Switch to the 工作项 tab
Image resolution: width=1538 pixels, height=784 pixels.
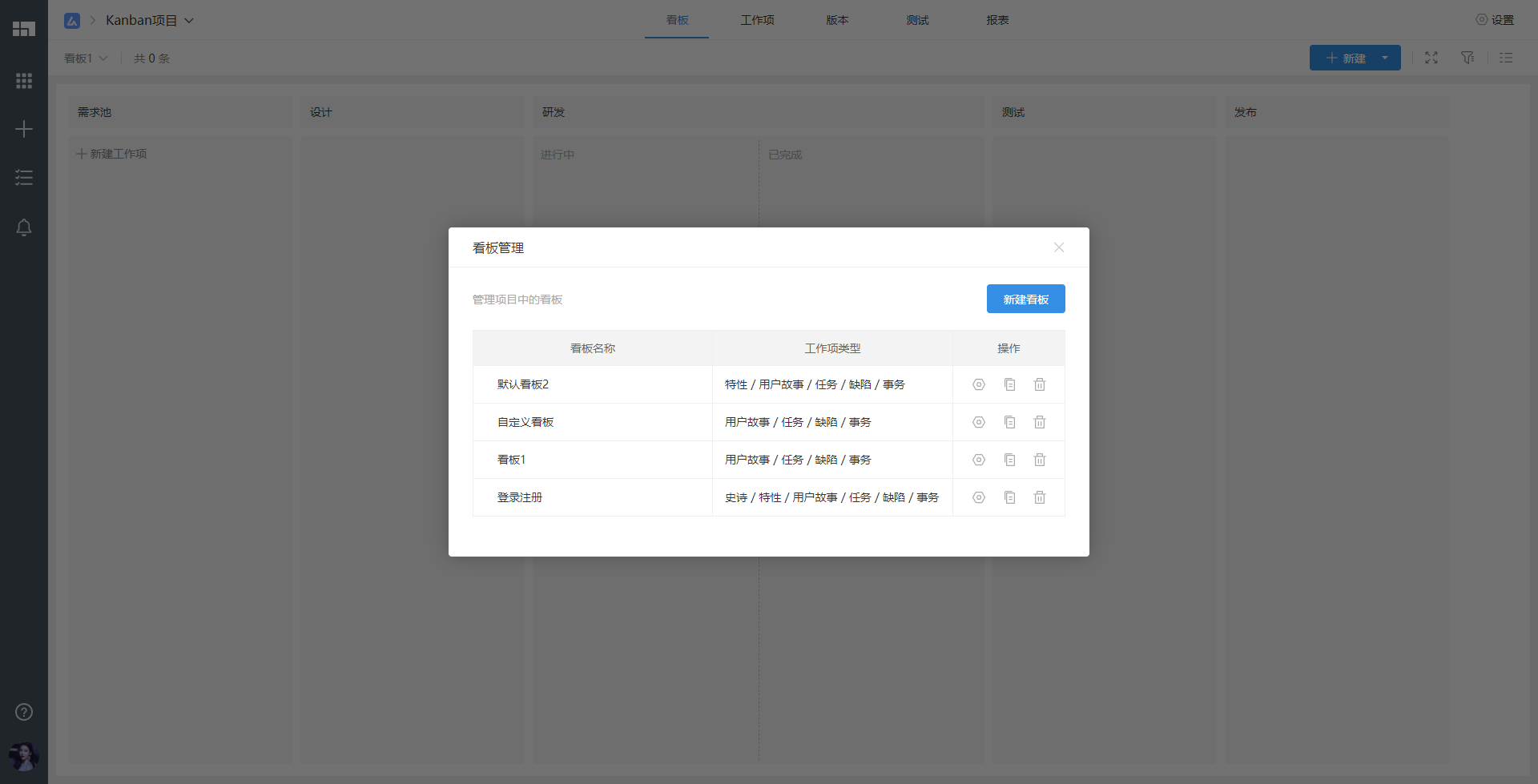pyautogui.click(x=757, y=20)
